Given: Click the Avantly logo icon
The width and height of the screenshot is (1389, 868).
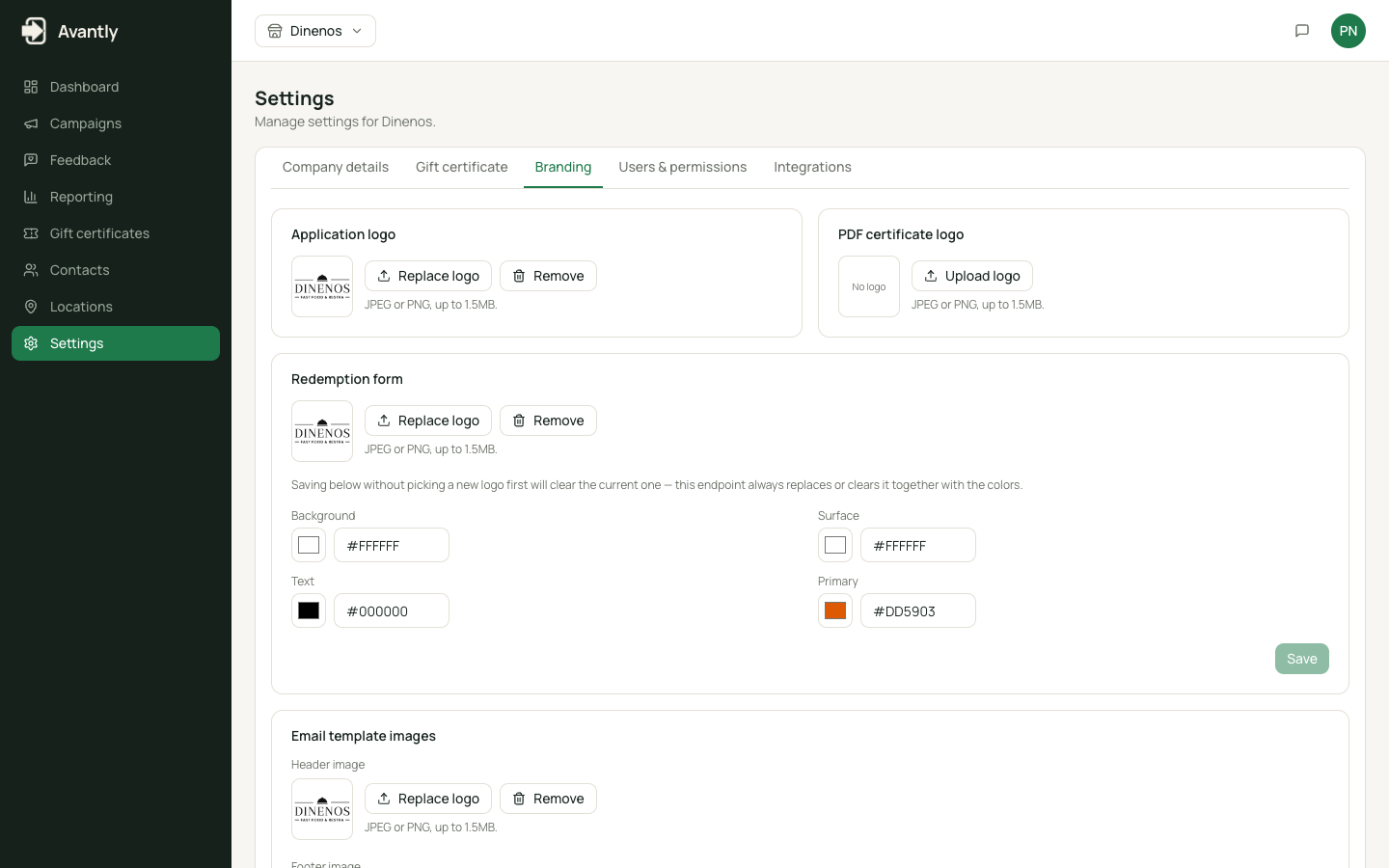Looking at the screenshot, I should pyautogui.click(x=34, y=31).
